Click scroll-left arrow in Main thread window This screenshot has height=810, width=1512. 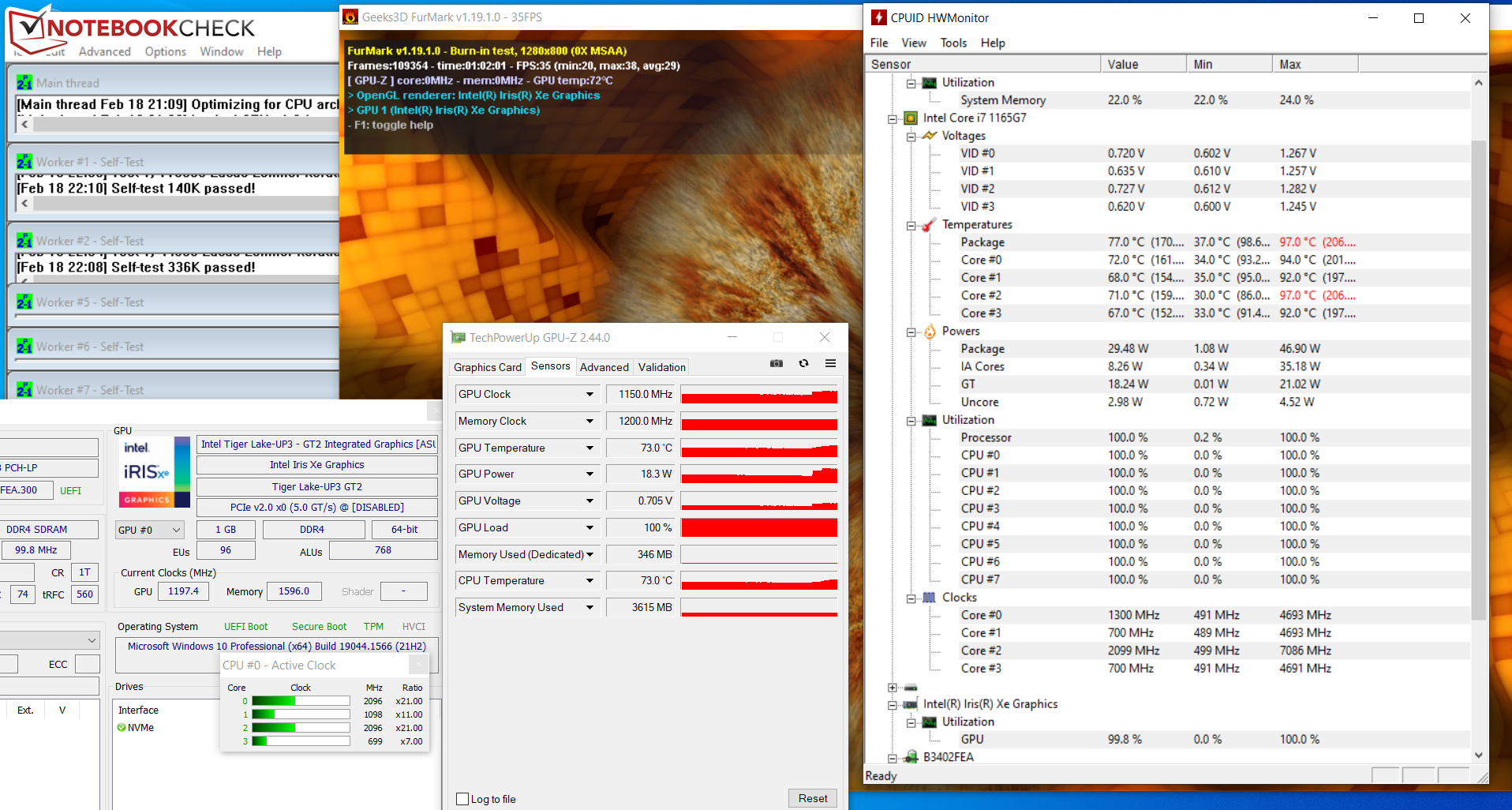click(25, 124)
